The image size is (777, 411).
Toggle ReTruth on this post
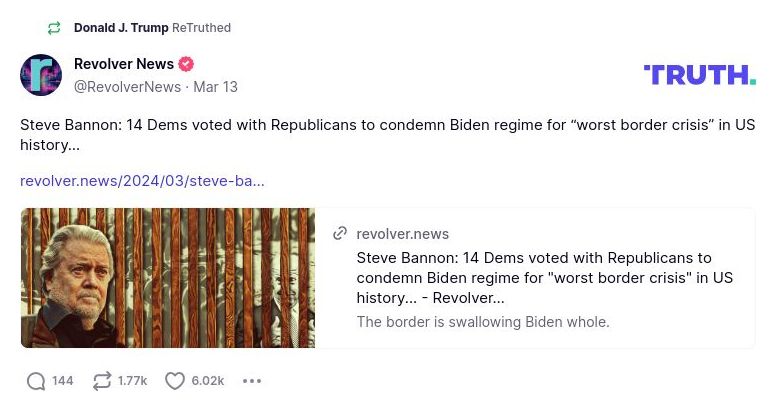(101, 381)
